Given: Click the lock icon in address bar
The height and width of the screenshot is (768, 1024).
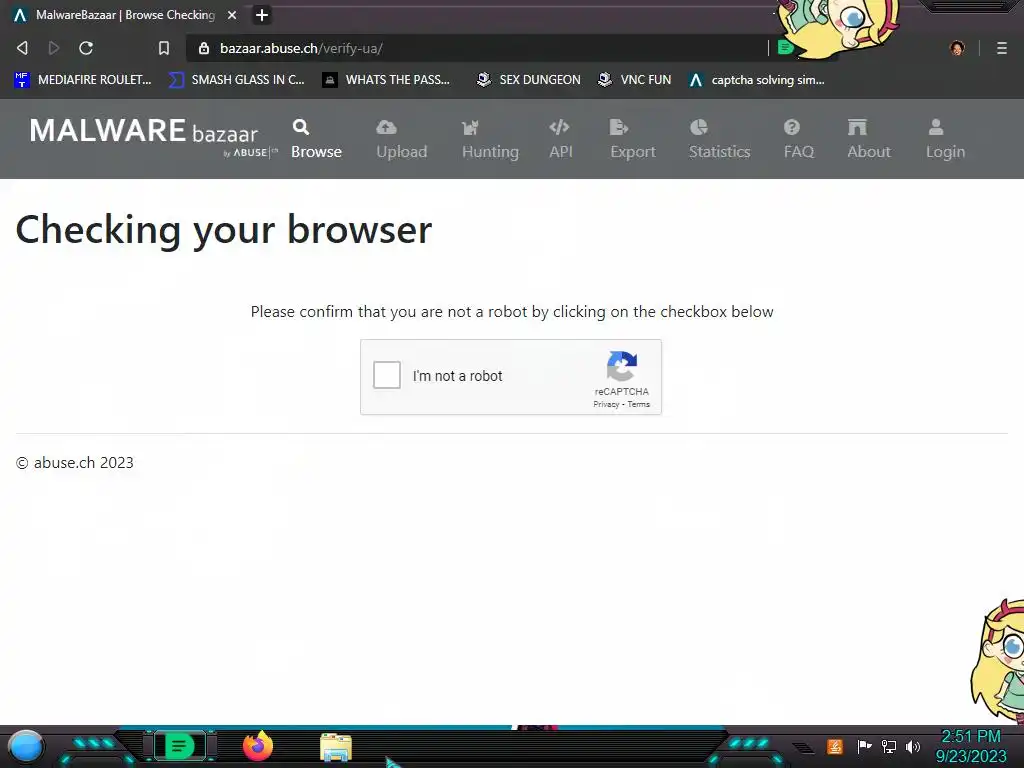Looking at the screenshot, I should point(204,48).
